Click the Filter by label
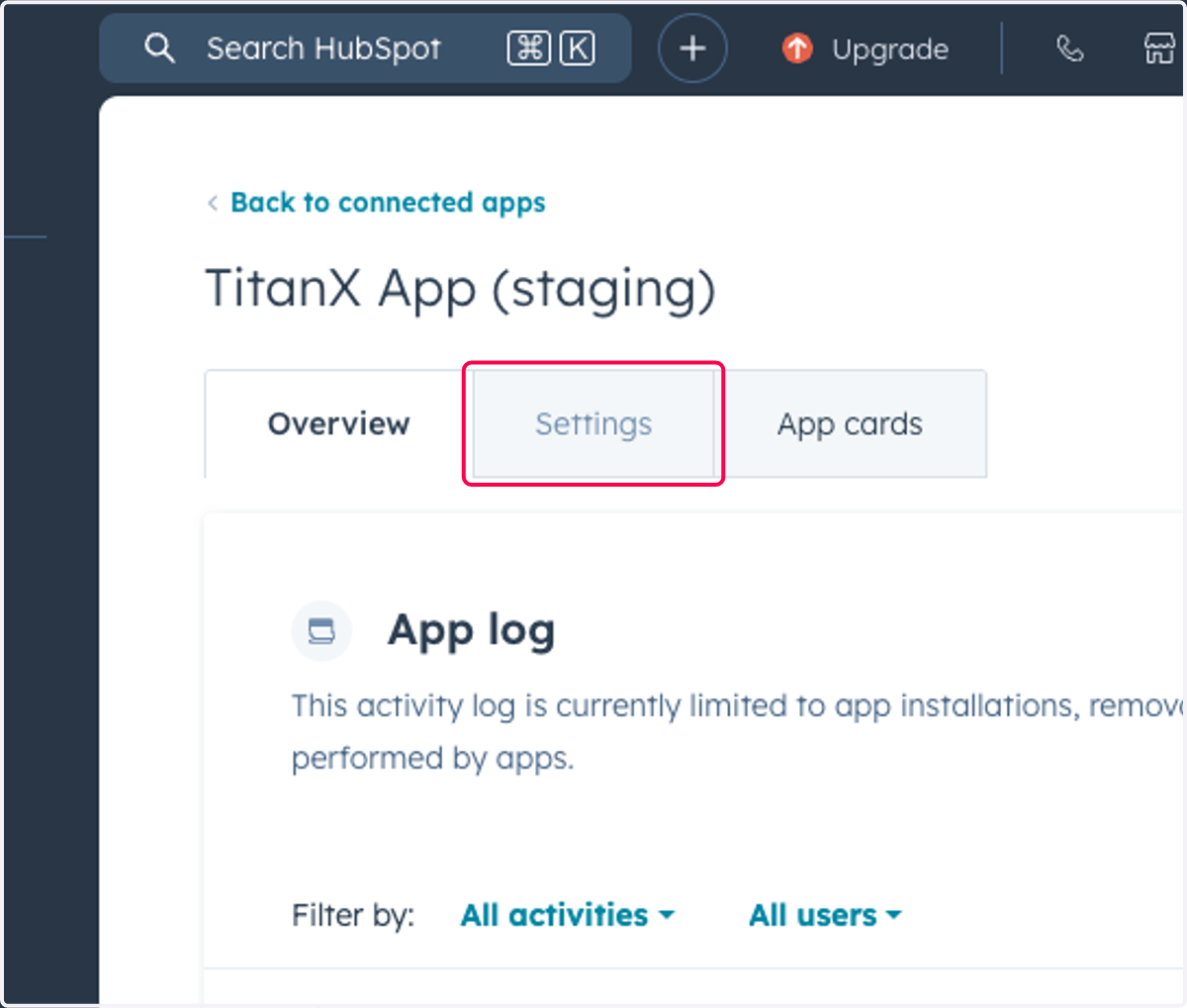 click(x=353, y=915)
